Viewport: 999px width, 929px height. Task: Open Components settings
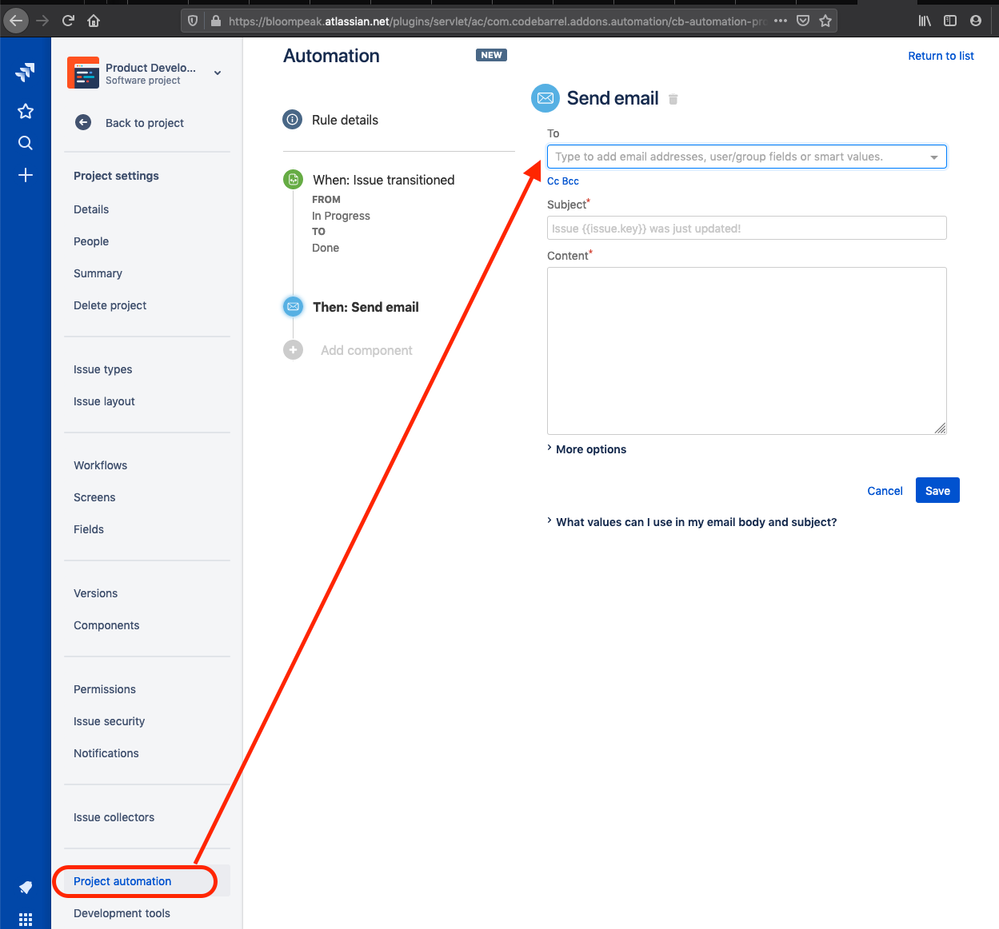[x=106, y=625]
